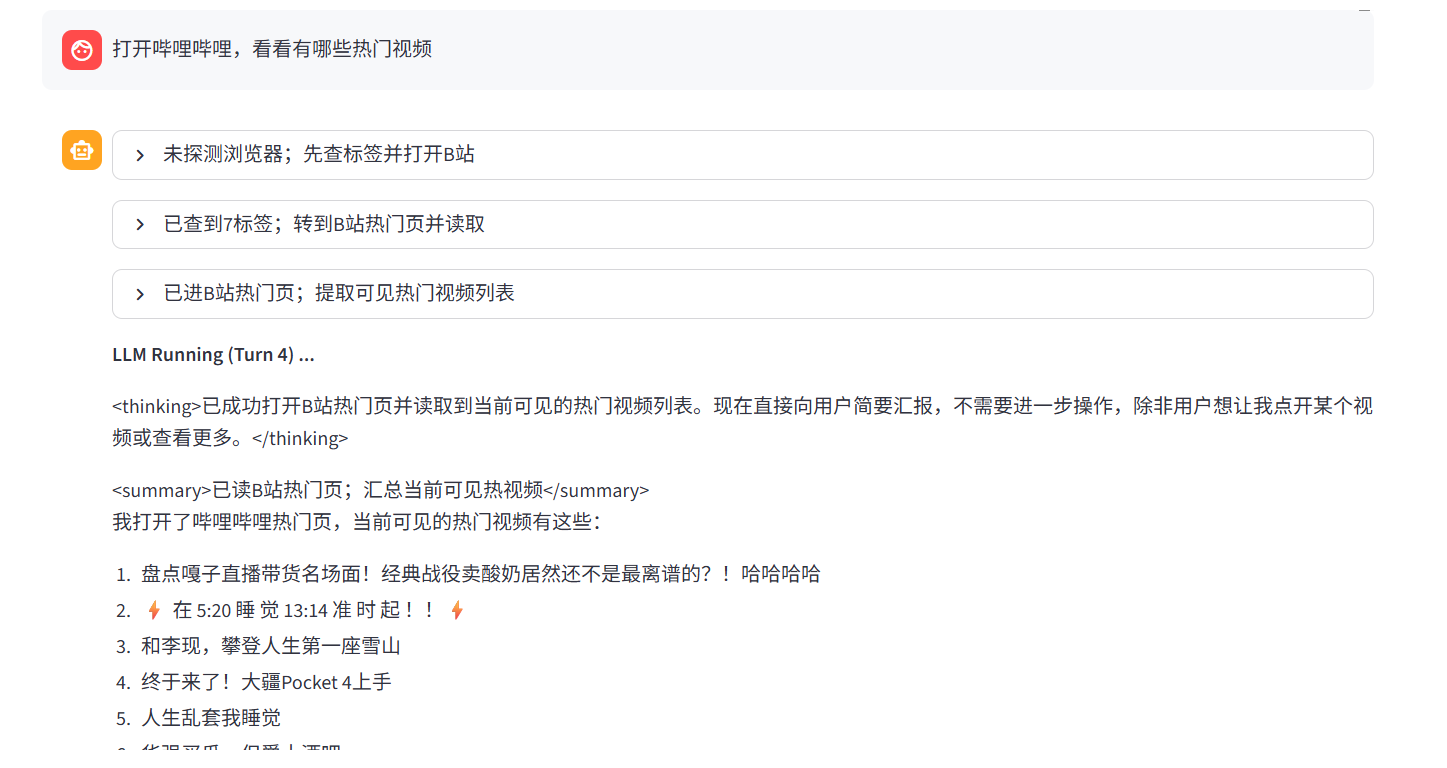Click the LLM Running (Turn 4) status text
Screen dimensions: 1447x768
coord(213,355)
